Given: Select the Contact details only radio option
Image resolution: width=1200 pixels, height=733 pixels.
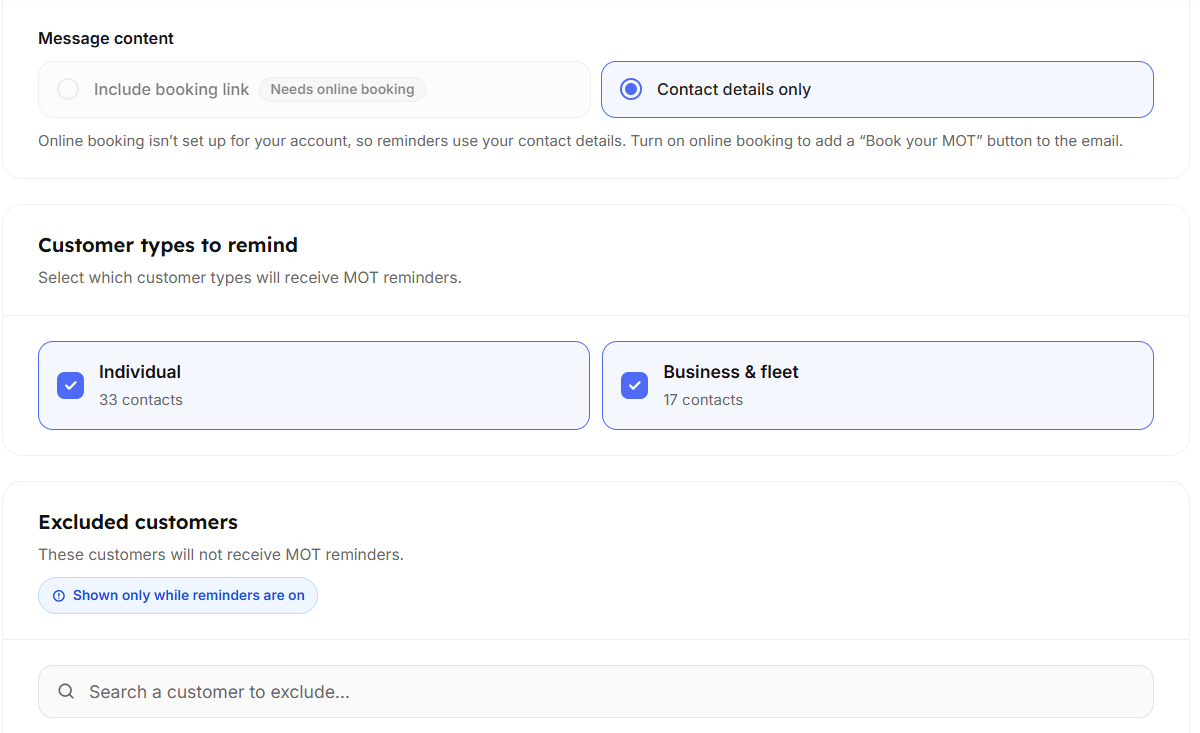Looking at the screenshot, I should tap(631, 89).
